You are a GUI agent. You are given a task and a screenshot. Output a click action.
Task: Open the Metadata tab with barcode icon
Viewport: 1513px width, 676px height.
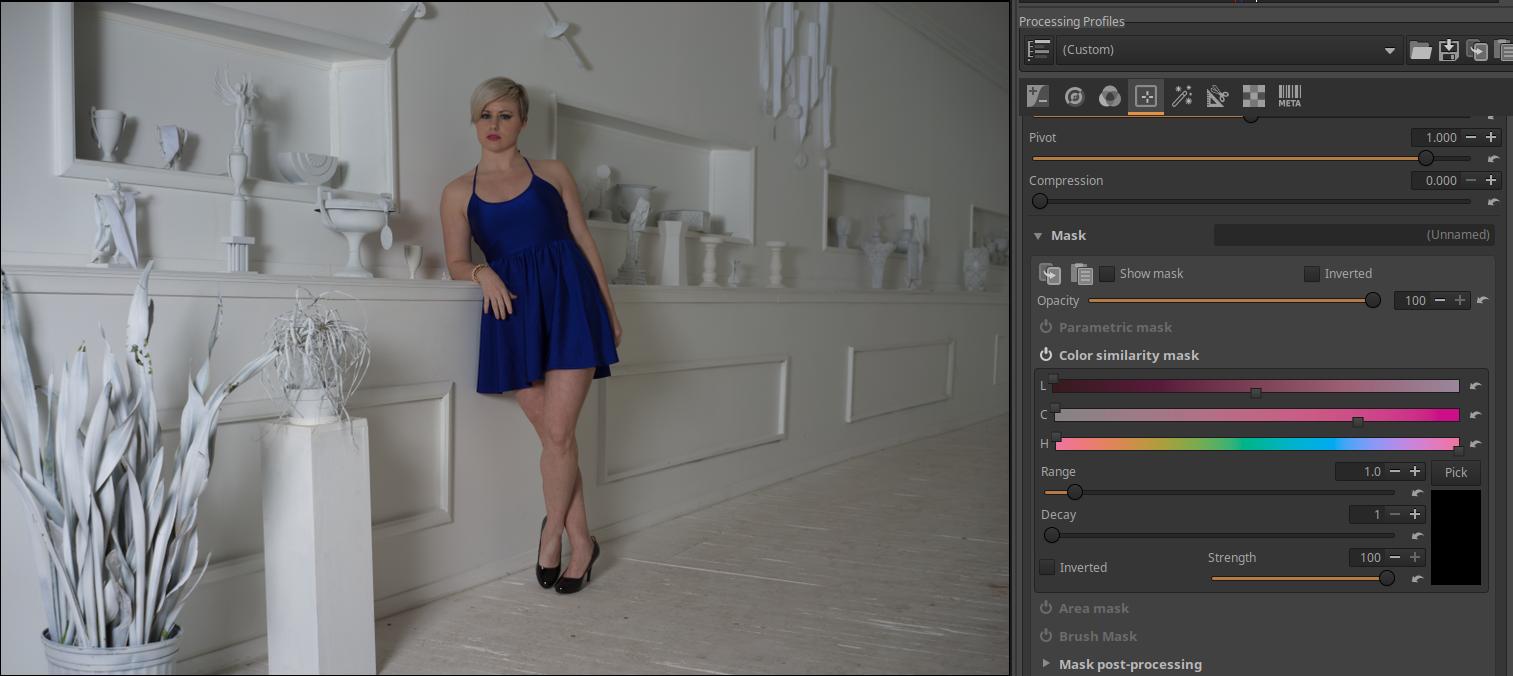(x=1289, y=97)
